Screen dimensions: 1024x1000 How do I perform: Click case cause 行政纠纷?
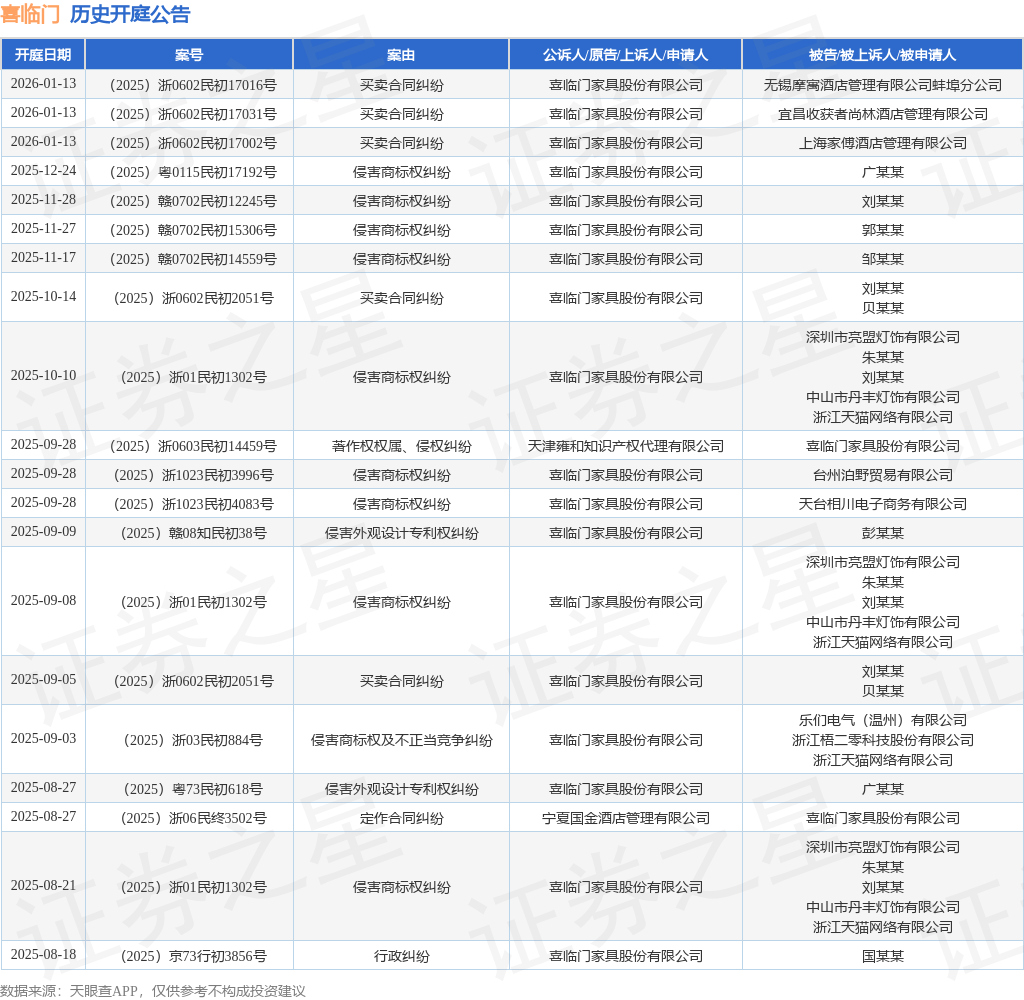(401, 956)
